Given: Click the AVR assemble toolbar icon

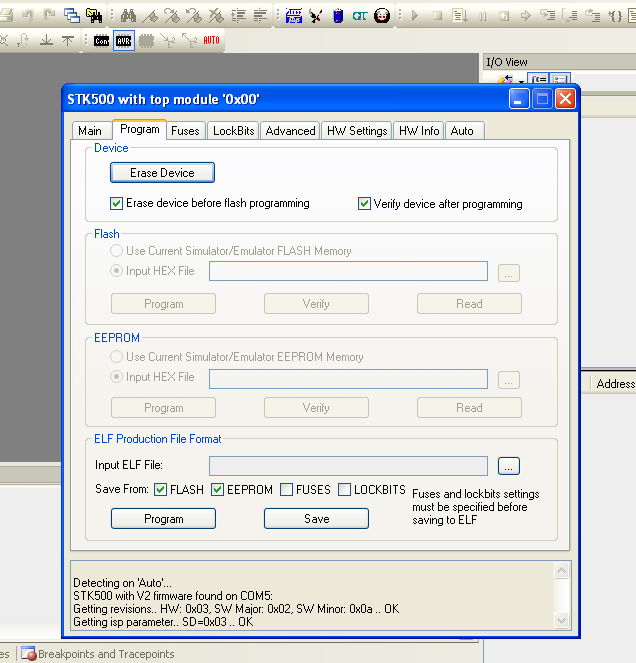Looking at the screenshot, I should [x=295, y=15].
